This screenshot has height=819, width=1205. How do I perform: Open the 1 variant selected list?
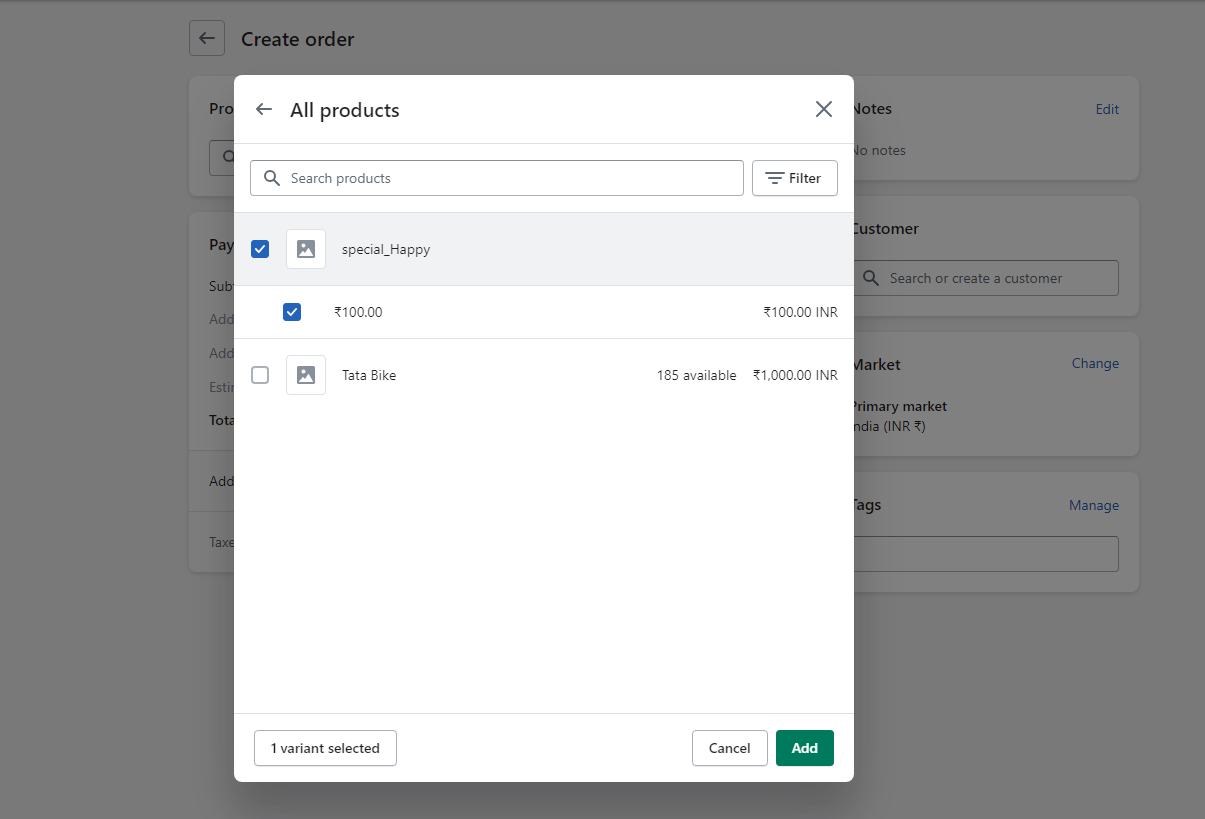coord(325,748)
